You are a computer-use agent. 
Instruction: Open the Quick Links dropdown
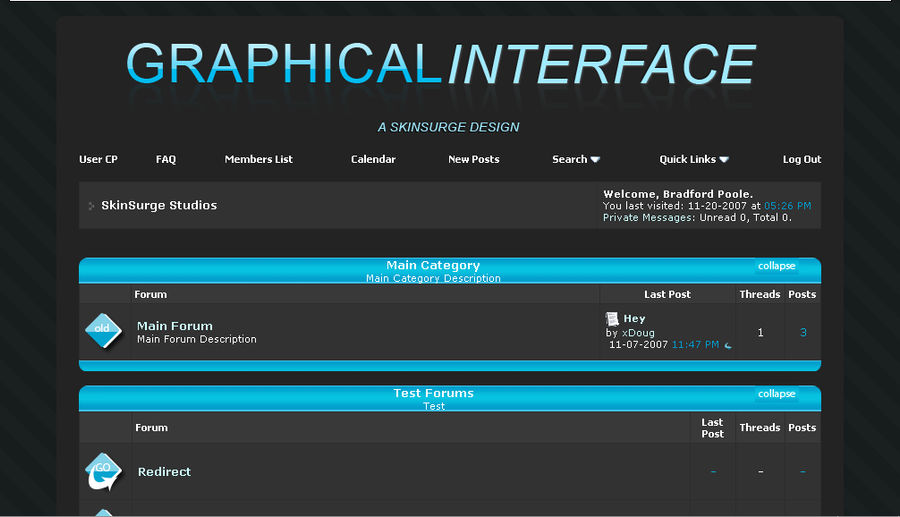point(694,160)
